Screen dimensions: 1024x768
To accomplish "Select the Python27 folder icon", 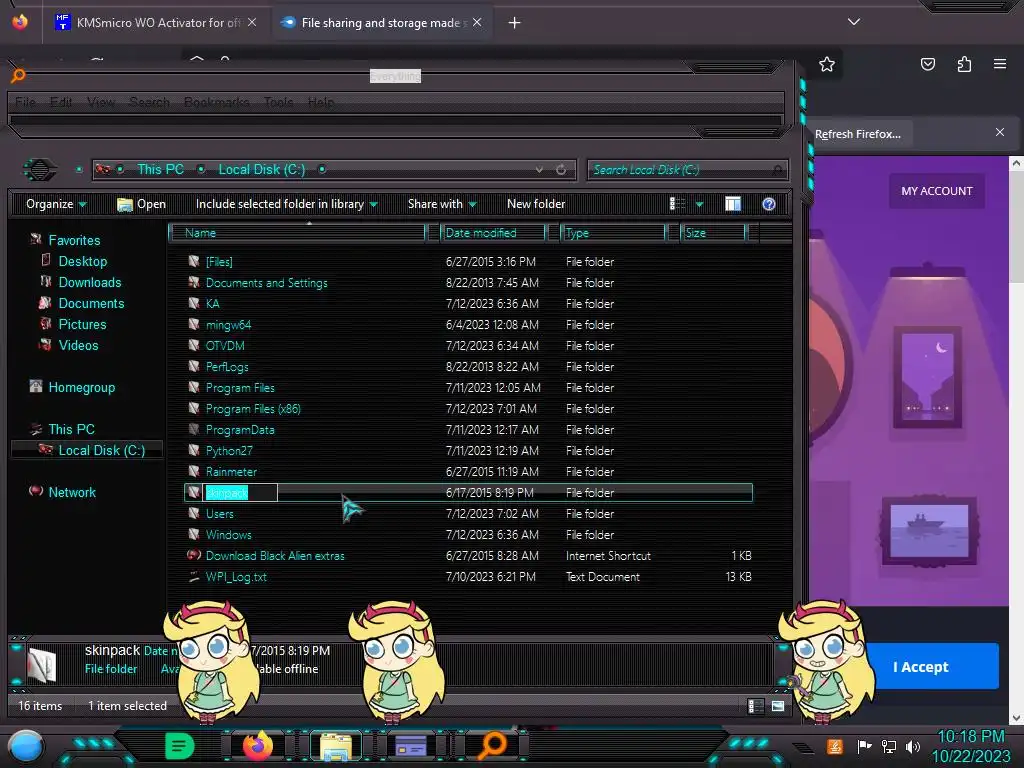I will click(194, 450).
